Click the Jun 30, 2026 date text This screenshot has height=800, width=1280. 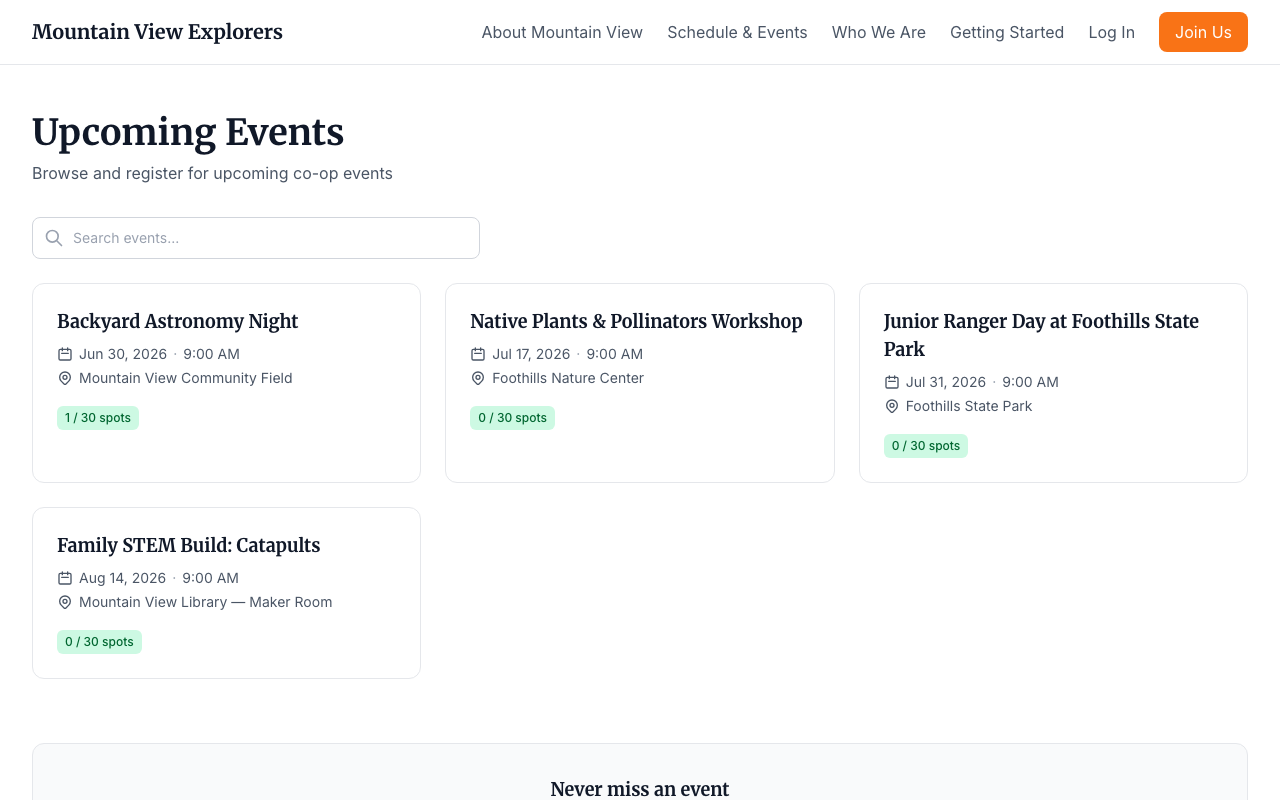tap(123, 354)
